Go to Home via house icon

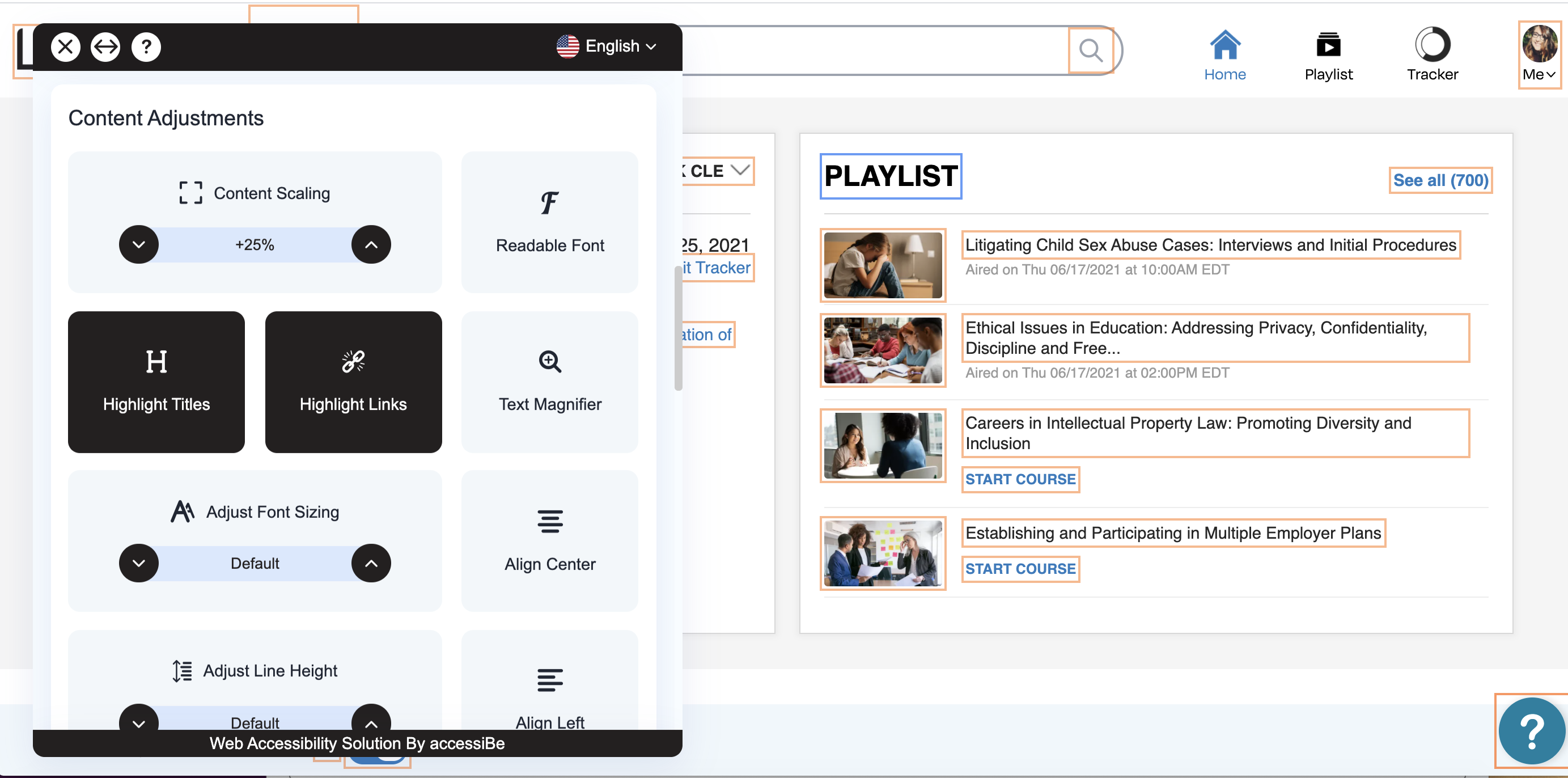coord(1224,44)
